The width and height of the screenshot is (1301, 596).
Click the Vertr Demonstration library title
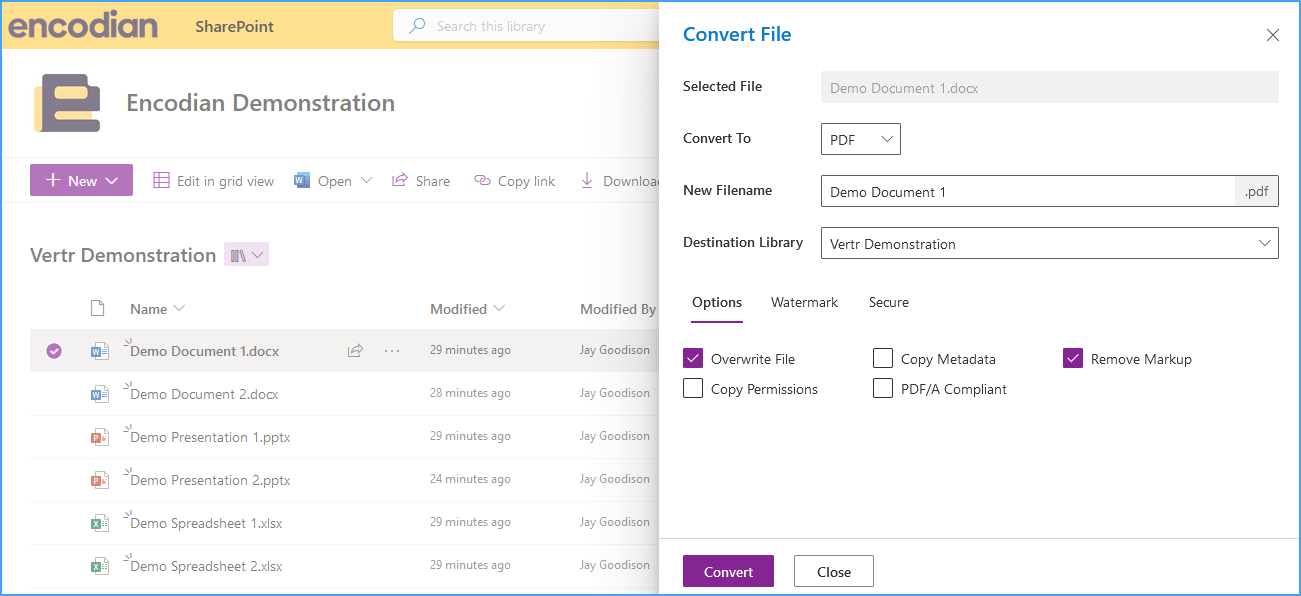pyautogui.click(x=123, y=255)
